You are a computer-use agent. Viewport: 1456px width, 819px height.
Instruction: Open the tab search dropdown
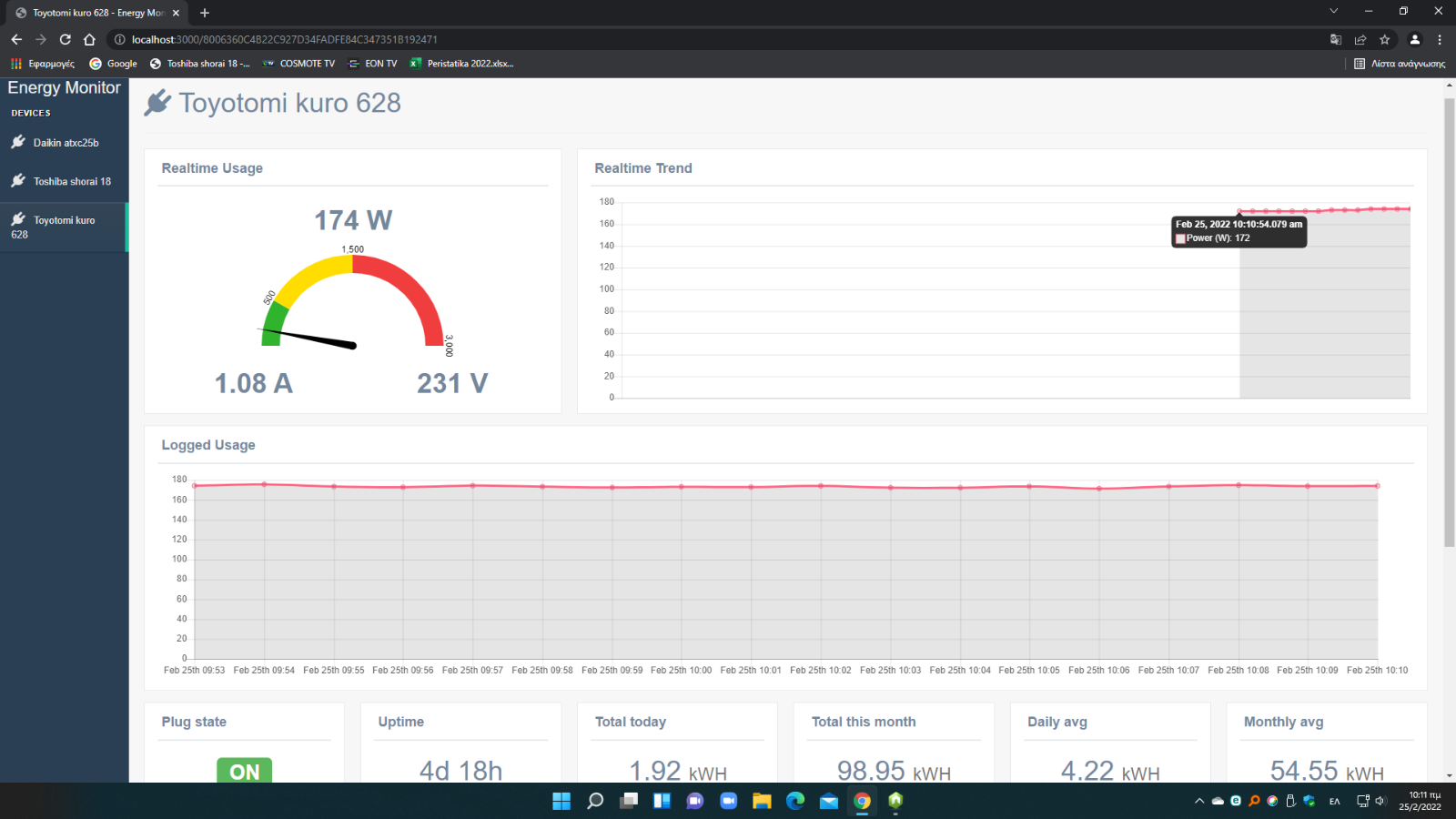tap(1333, 11)
